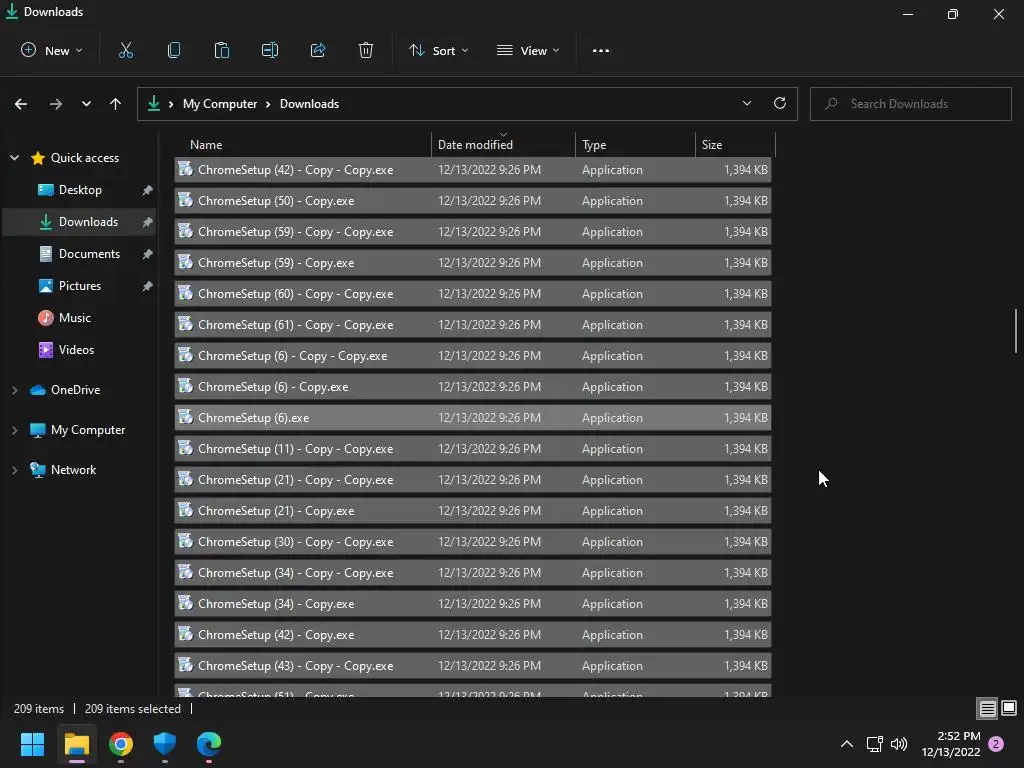Sort by Date modified column header
This screenshot has width=1024, height=768.
pyautogui.click(x=503, y=144)
